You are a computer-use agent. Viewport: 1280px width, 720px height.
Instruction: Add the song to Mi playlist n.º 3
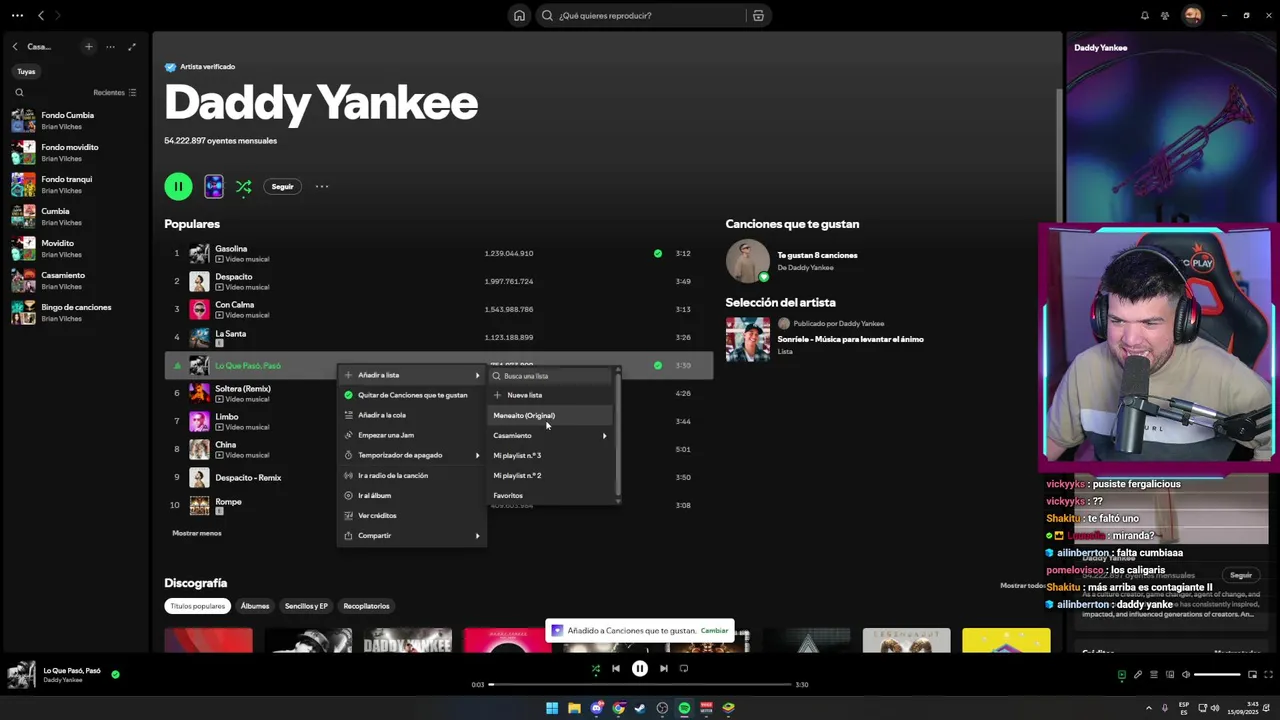click(x=550, y=455)
